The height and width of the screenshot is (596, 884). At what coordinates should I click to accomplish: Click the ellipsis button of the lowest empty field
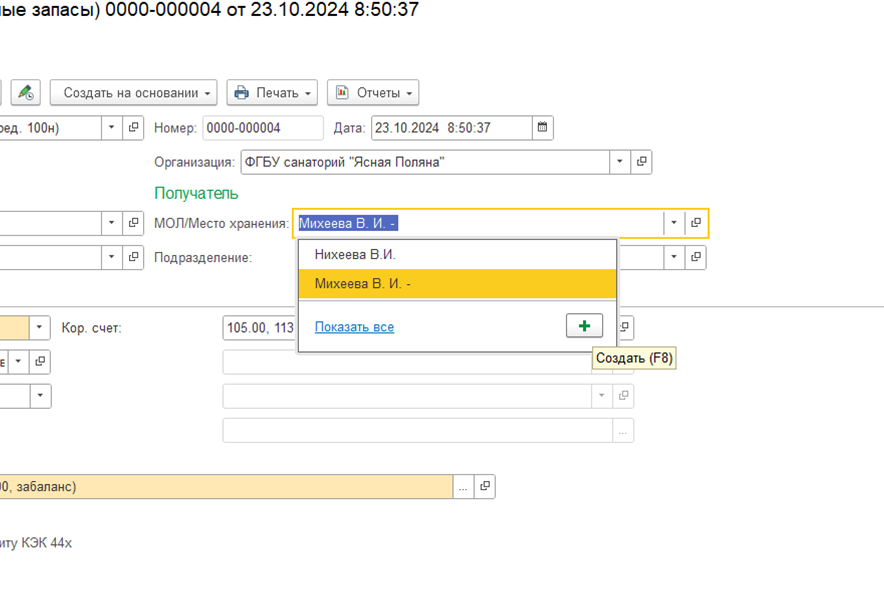(x=623, y=431)
